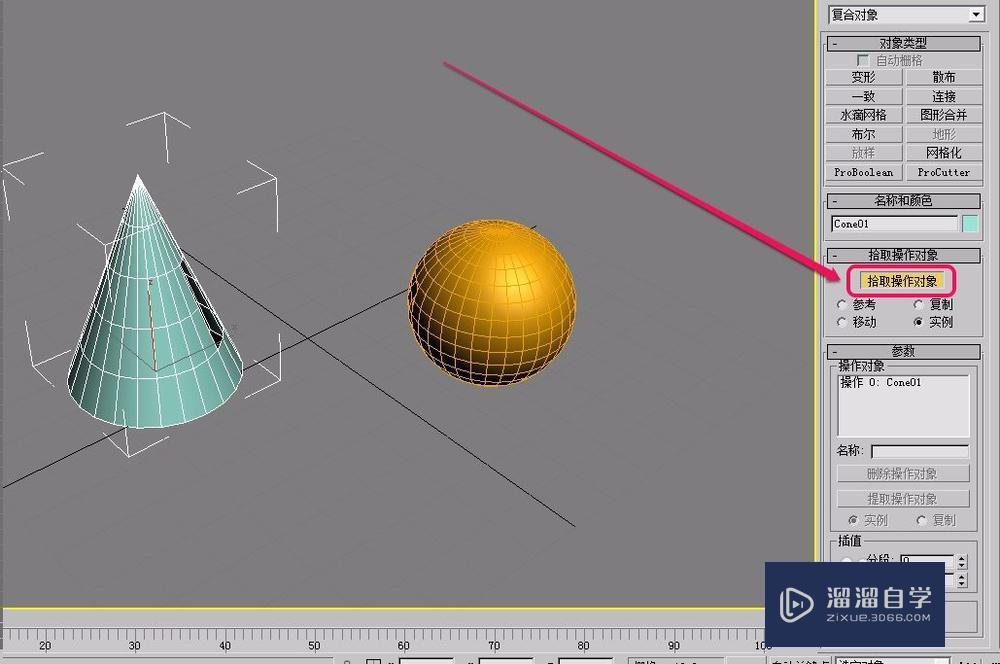Activate the ProBoolean tool
Screen dimensions: 1000x664
862,171
